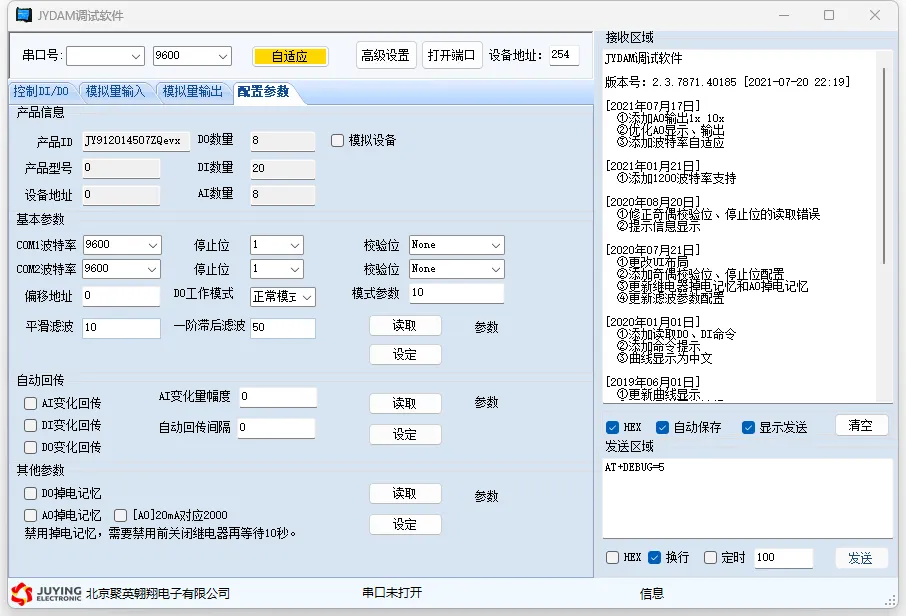The width and height of the screenshot is (906, 616).
Task: Click the 信息 status bar label
Action: coord(652,593)
